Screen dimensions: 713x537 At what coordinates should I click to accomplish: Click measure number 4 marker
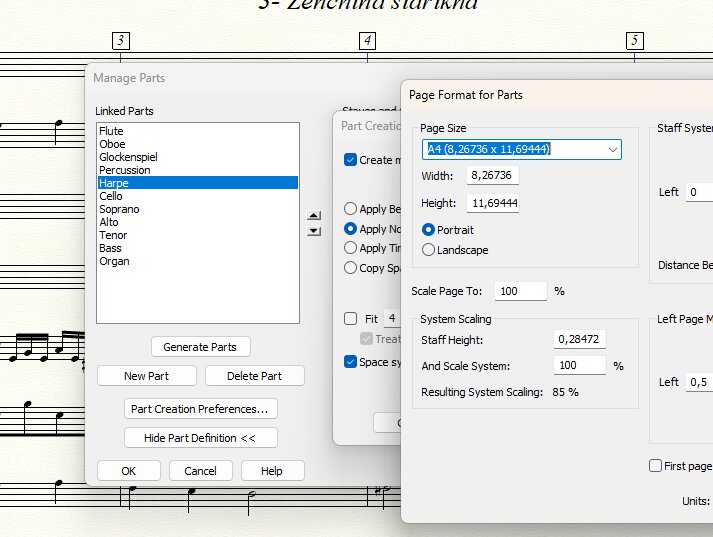pos(368,41)
